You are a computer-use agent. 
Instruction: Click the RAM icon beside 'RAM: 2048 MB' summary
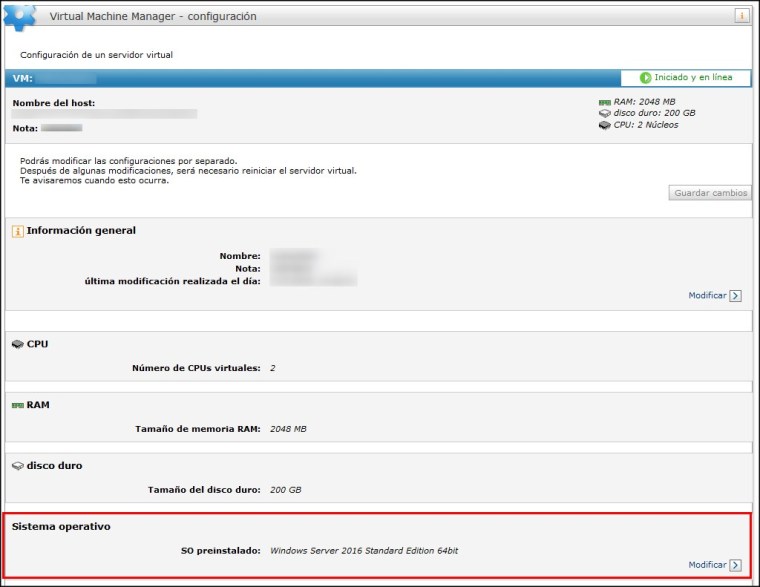(604, 102)
